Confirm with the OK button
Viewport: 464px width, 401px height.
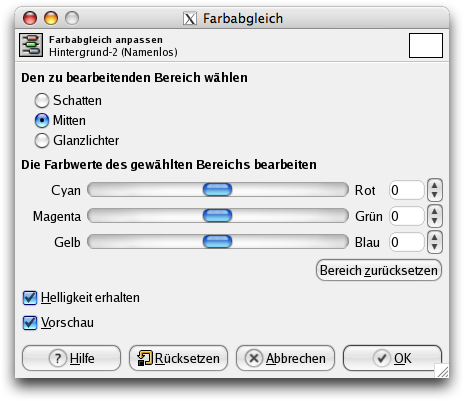pos(392,358)
